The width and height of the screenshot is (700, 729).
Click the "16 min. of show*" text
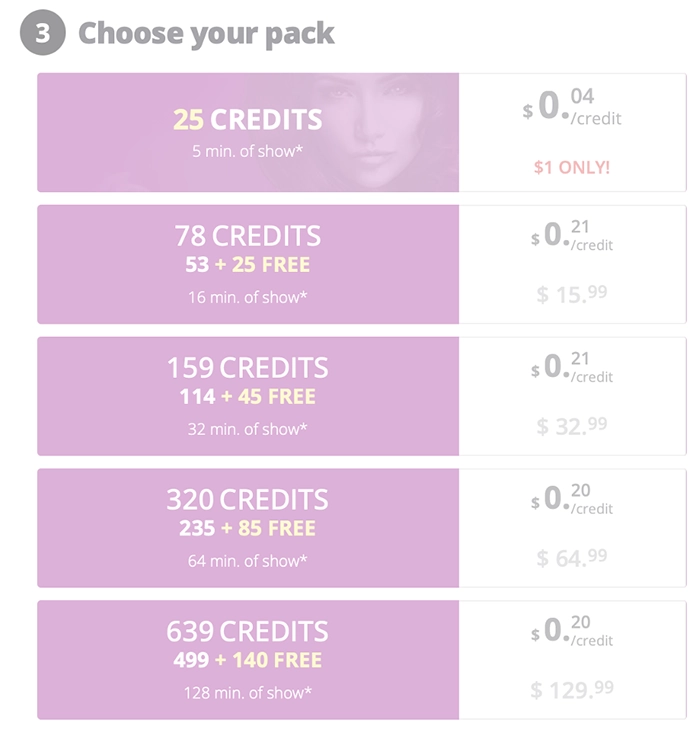point(247,297)
